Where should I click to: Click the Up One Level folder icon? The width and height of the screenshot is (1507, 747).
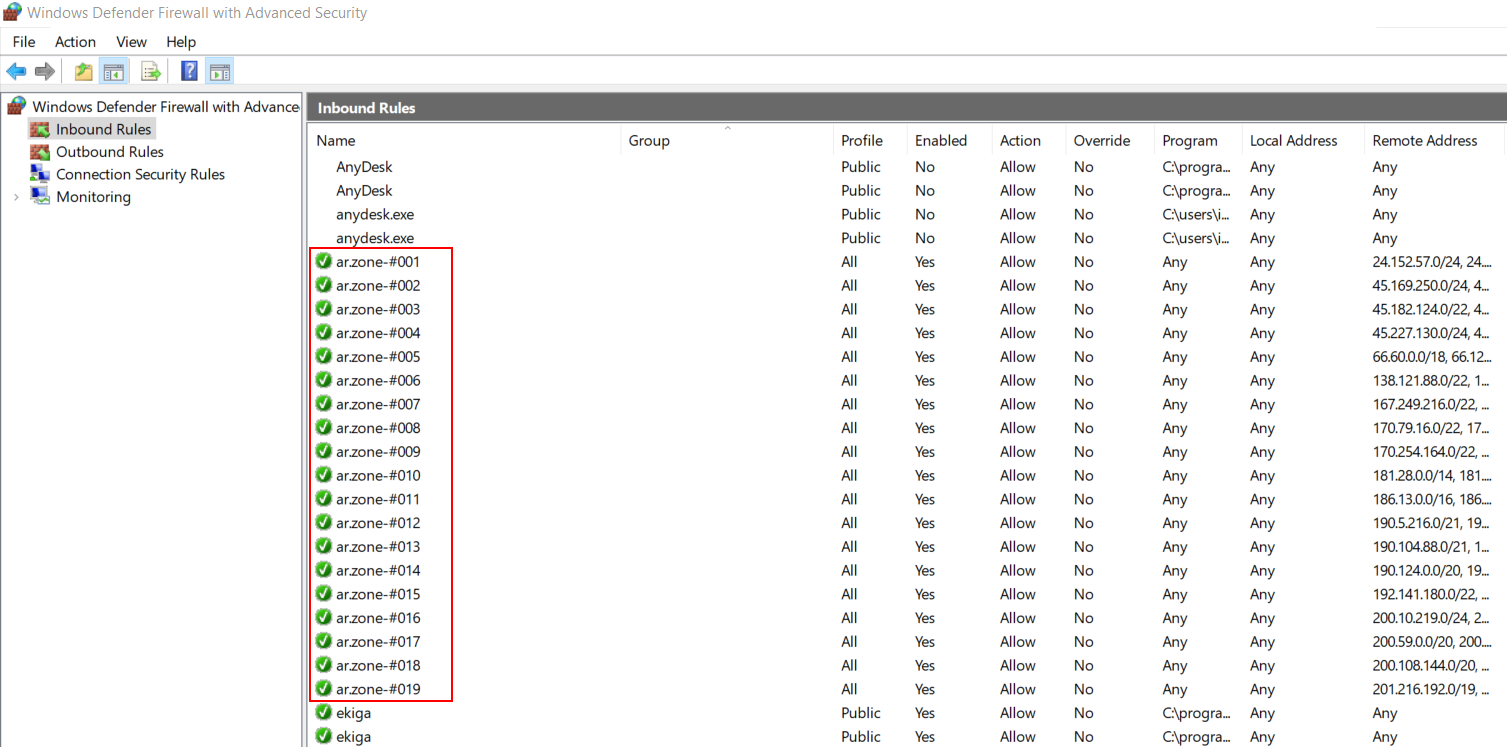tap(84, 71)
